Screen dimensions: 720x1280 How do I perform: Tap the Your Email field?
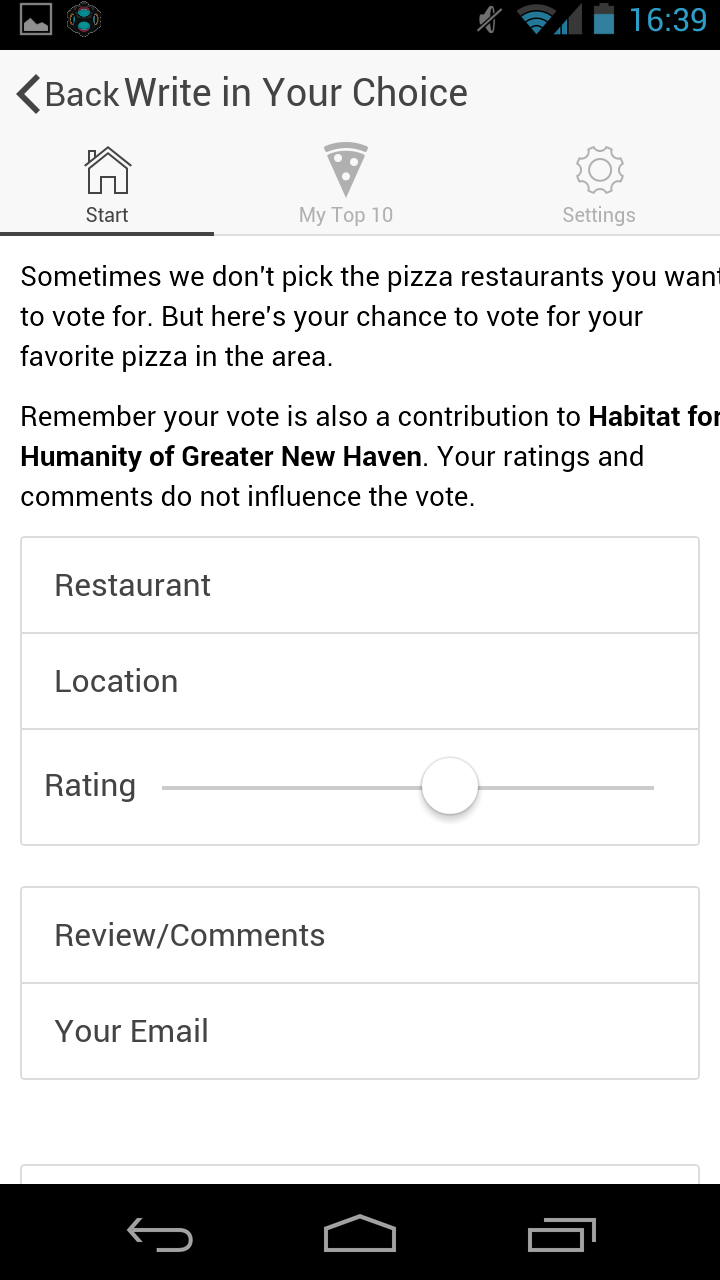pyautogui.click(x=360, y=1031)
